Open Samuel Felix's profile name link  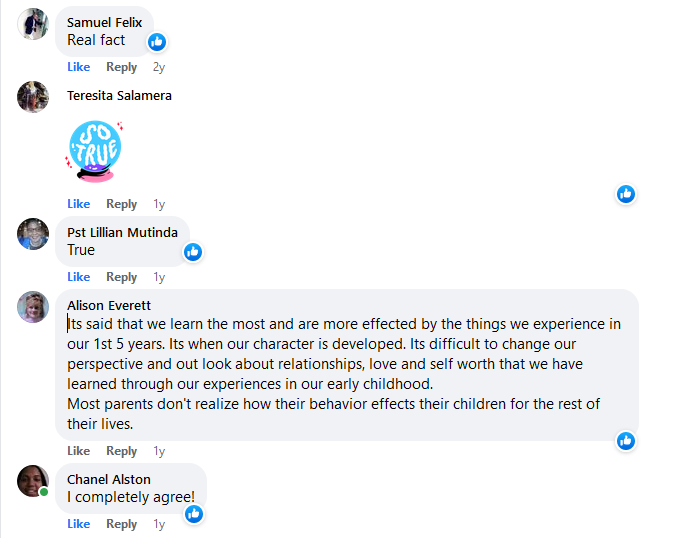click(104, 22)
